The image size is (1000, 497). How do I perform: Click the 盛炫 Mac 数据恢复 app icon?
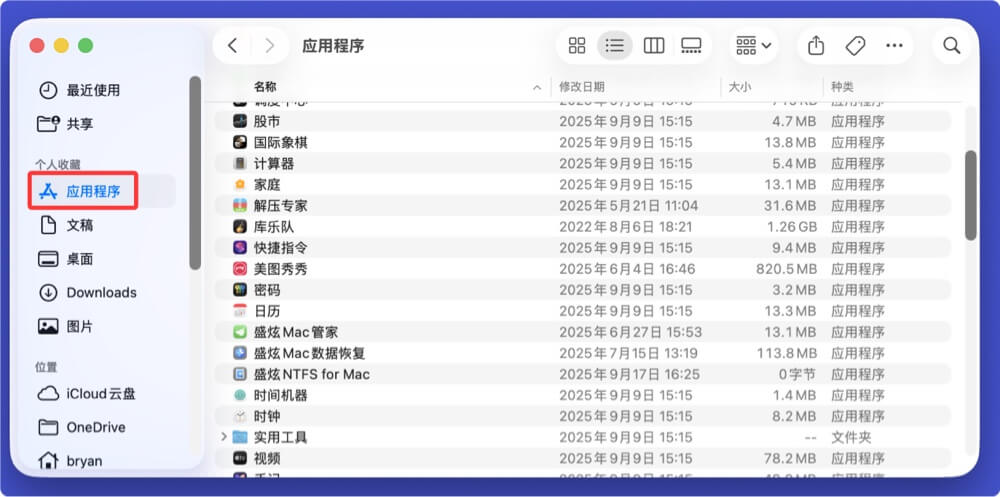[x=240, y=353]
